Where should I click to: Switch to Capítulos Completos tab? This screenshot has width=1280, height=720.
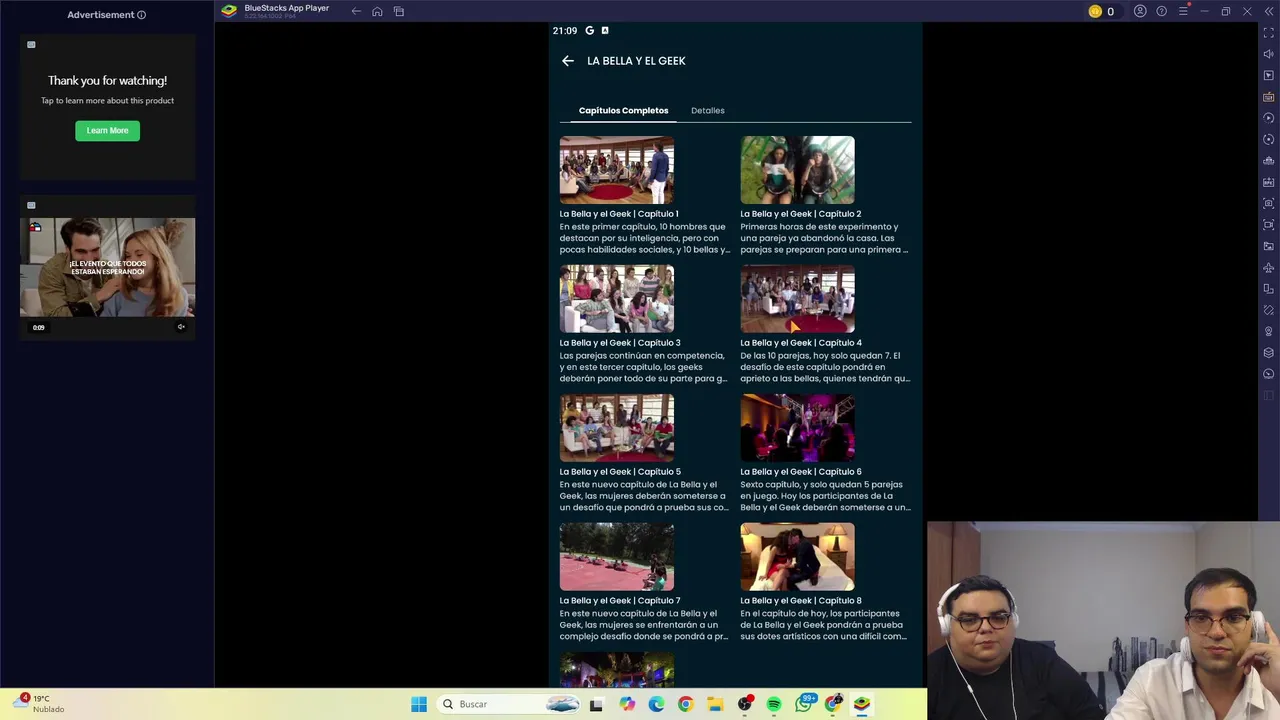click(623, 110)
